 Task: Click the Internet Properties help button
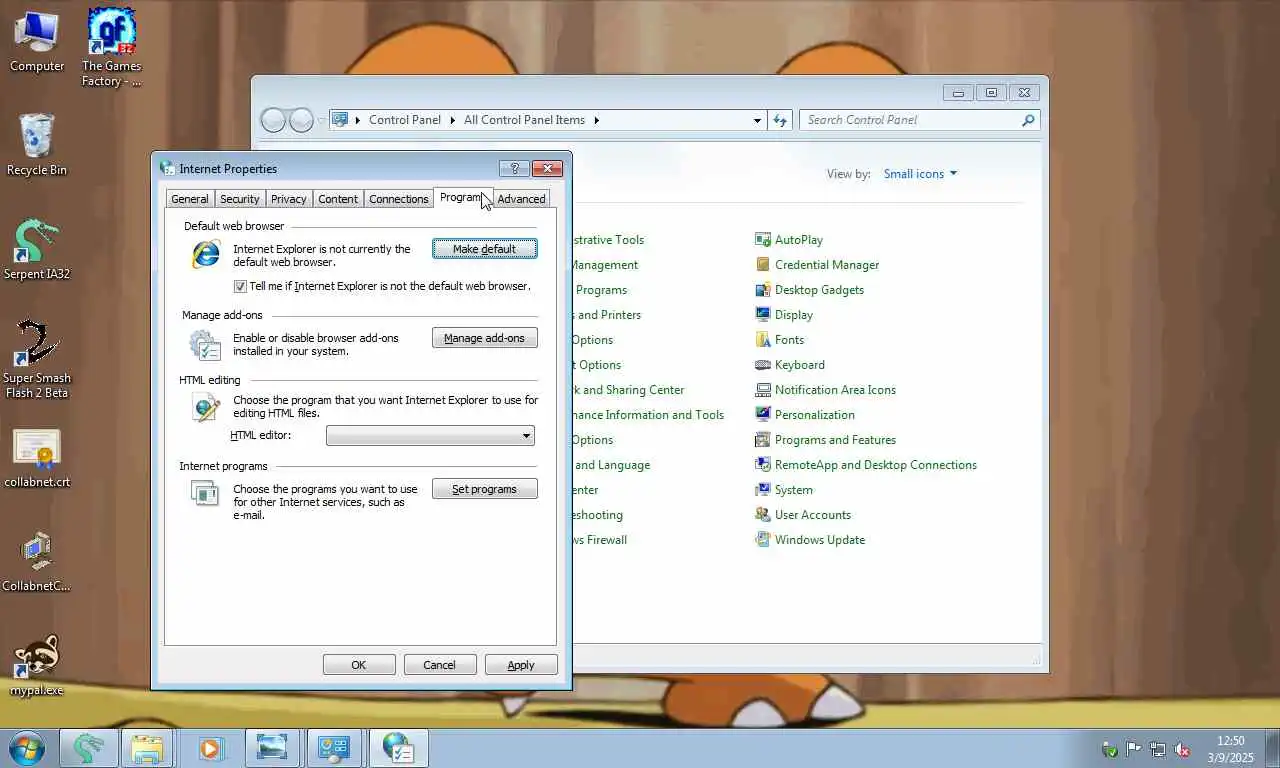coord(514,169)
